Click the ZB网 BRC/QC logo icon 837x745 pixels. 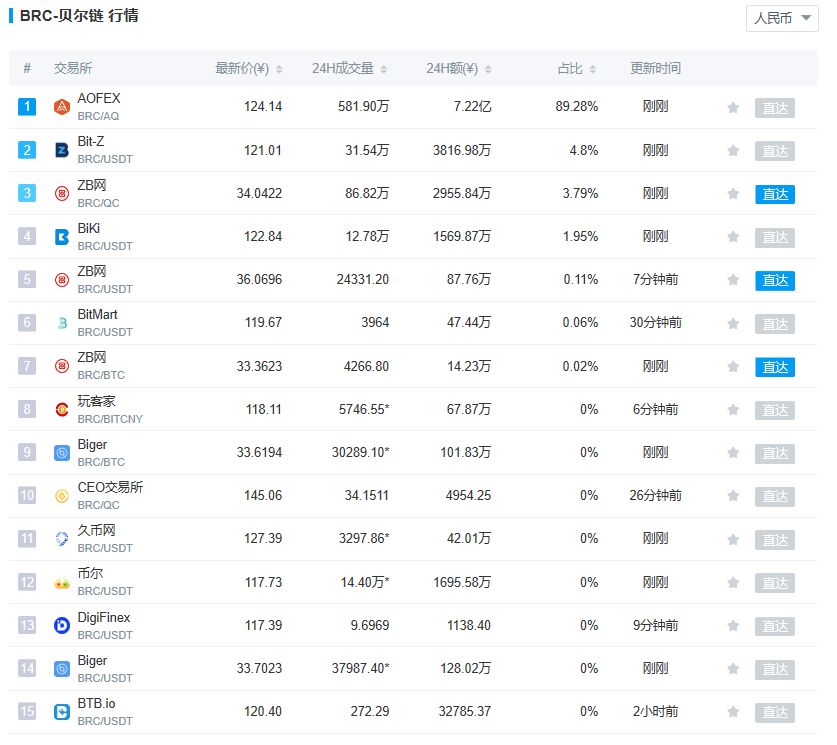[62, 193]
